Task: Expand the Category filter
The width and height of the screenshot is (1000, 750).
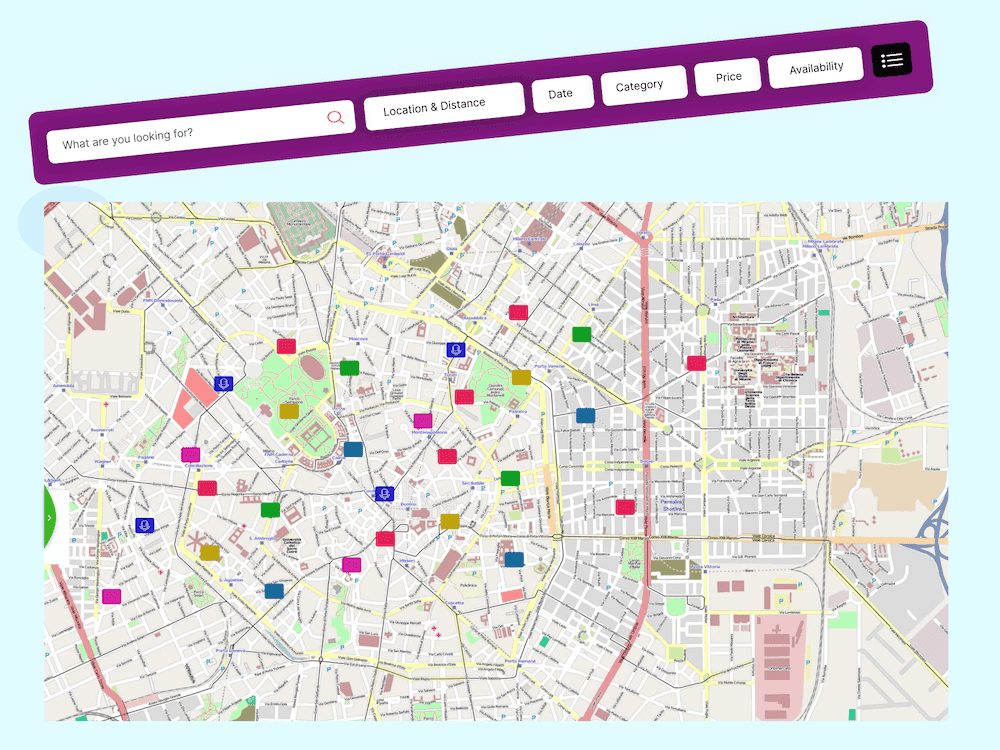Action: coord(643,85)
